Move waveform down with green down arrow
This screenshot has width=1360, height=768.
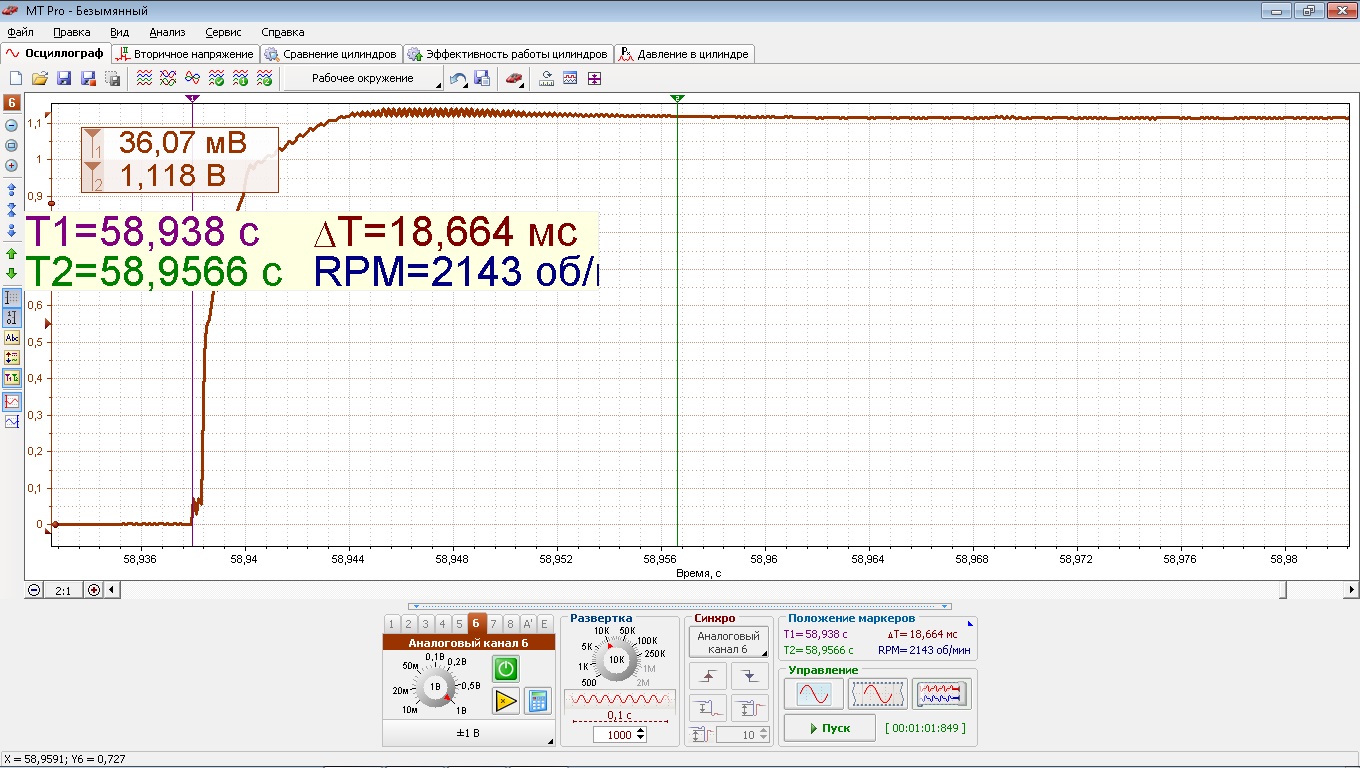click(12, 273)
